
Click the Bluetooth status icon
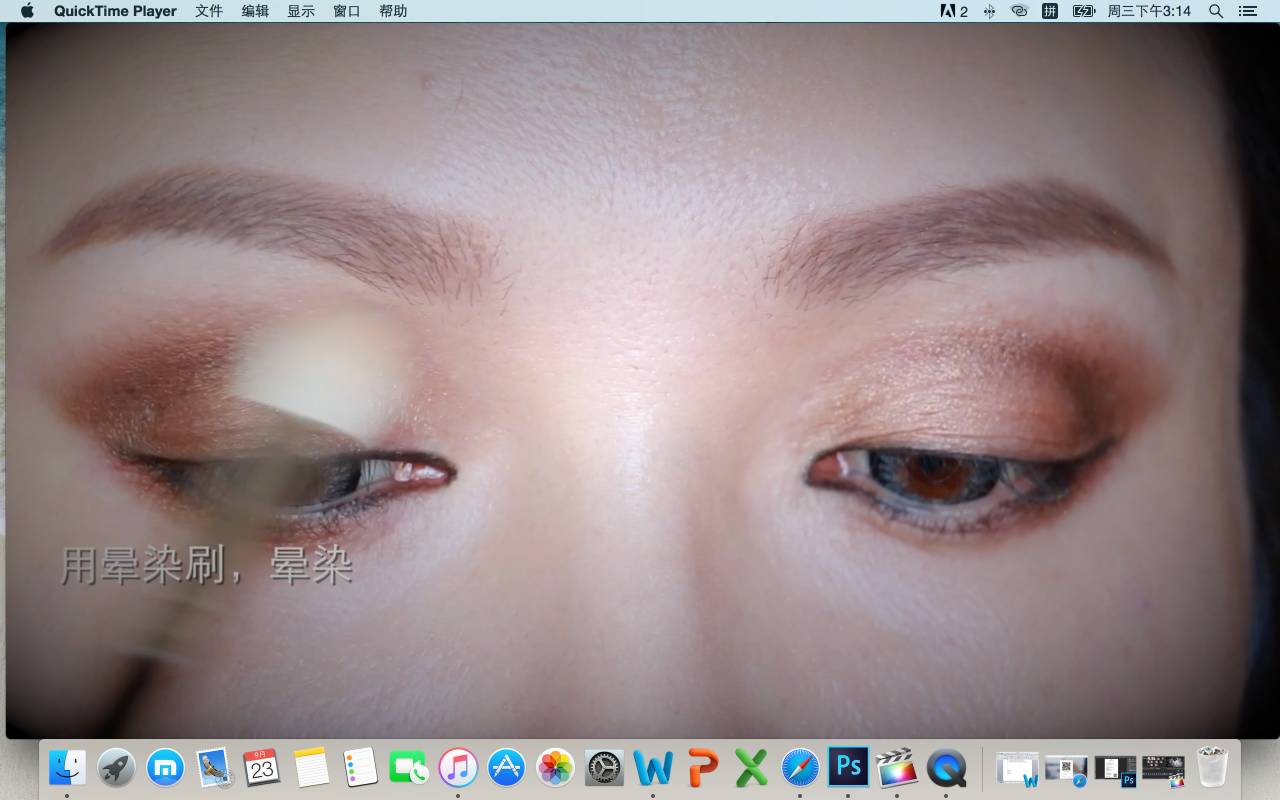point(989,11)
